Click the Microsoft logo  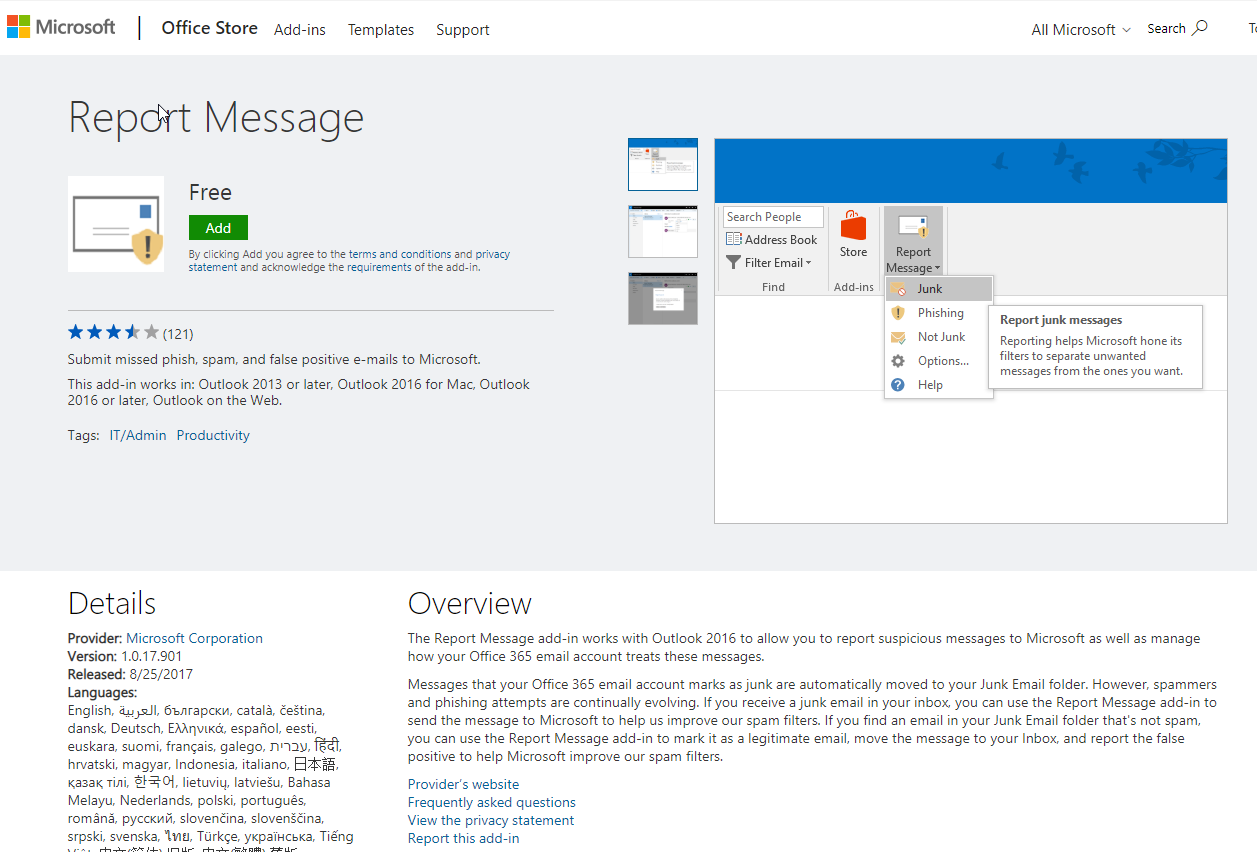click(x=61, y=27)
